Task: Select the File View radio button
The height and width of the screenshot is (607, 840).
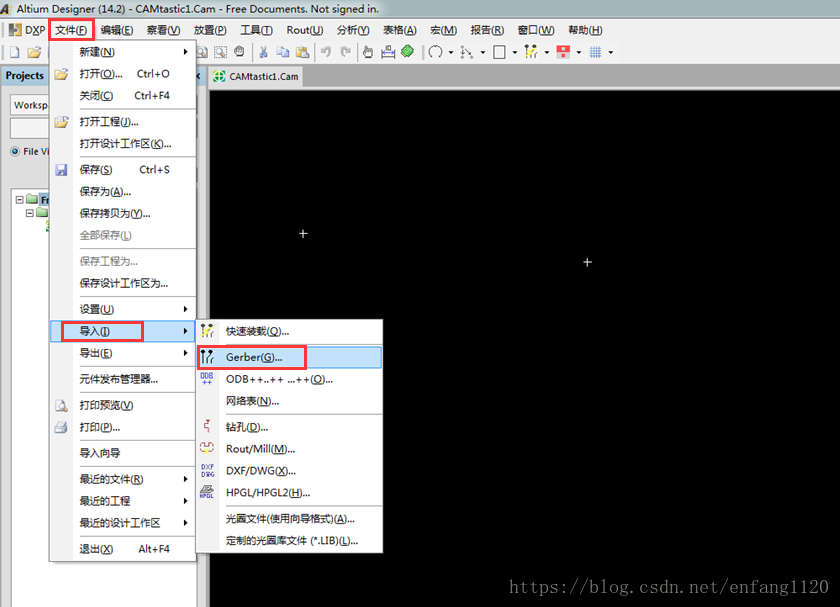Action: coord(15,152)
